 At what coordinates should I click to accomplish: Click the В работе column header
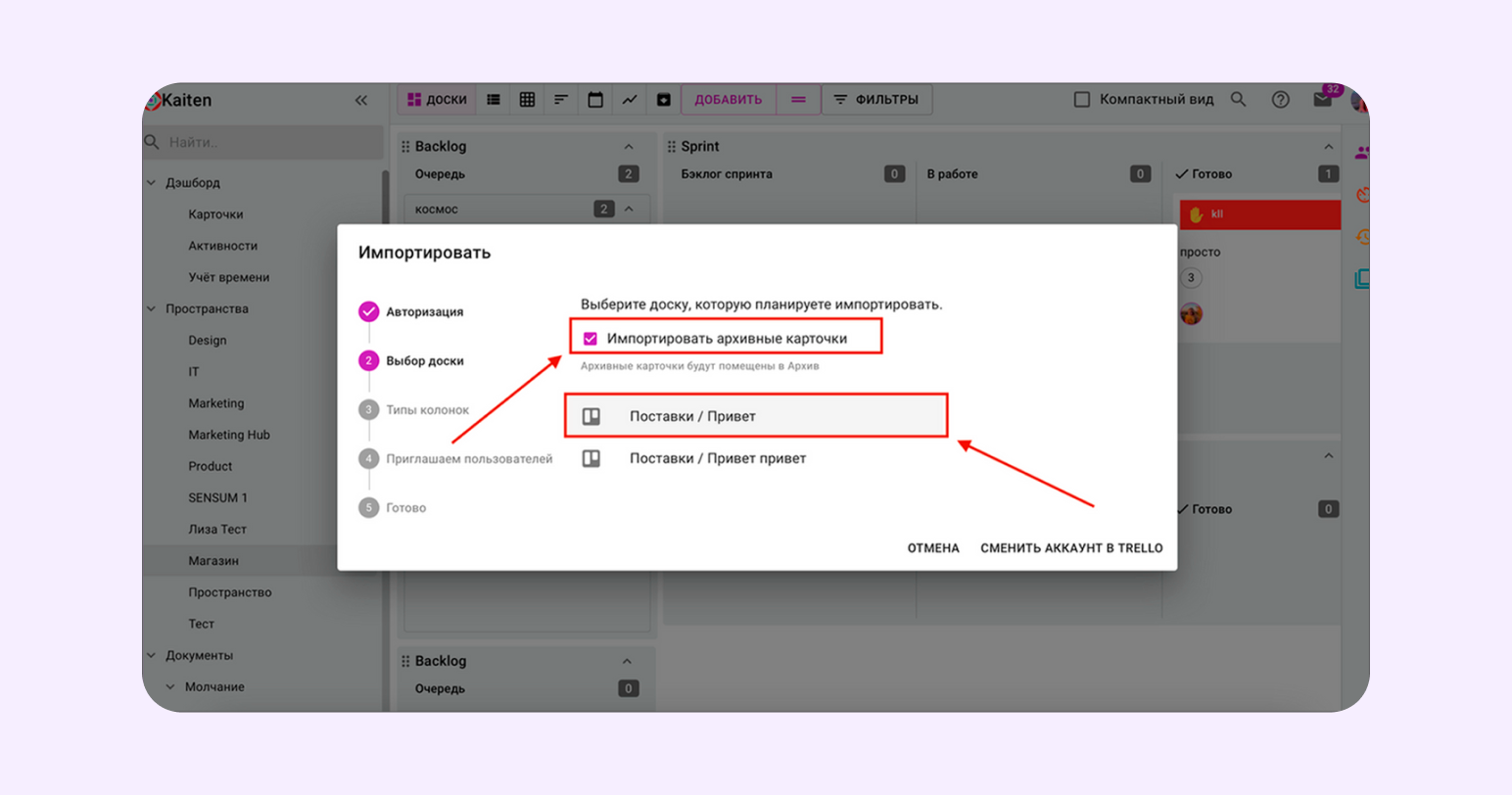(952, 174)
